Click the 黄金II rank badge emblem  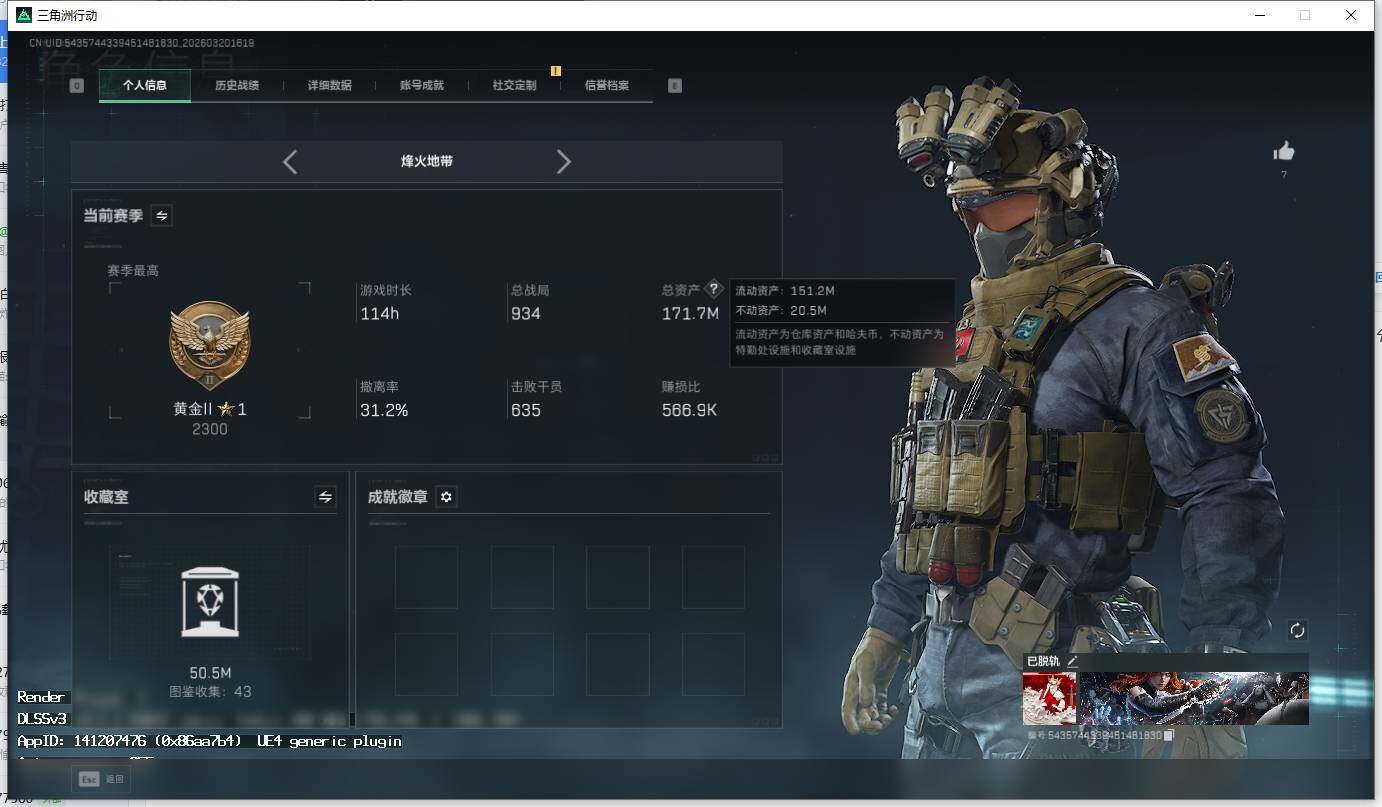(210, 344)
